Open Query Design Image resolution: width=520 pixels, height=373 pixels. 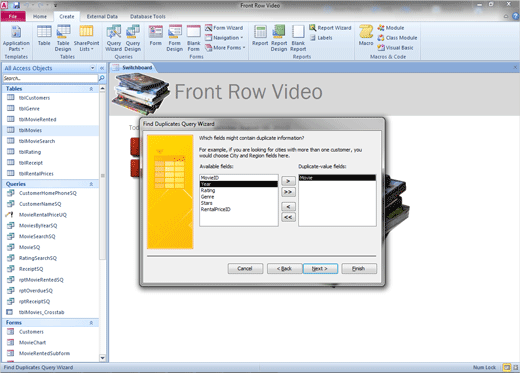[133, 38]
